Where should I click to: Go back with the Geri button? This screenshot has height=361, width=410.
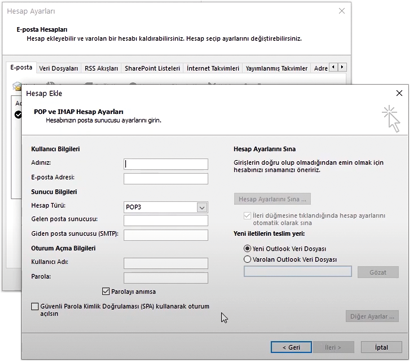[x=291, y=347]
